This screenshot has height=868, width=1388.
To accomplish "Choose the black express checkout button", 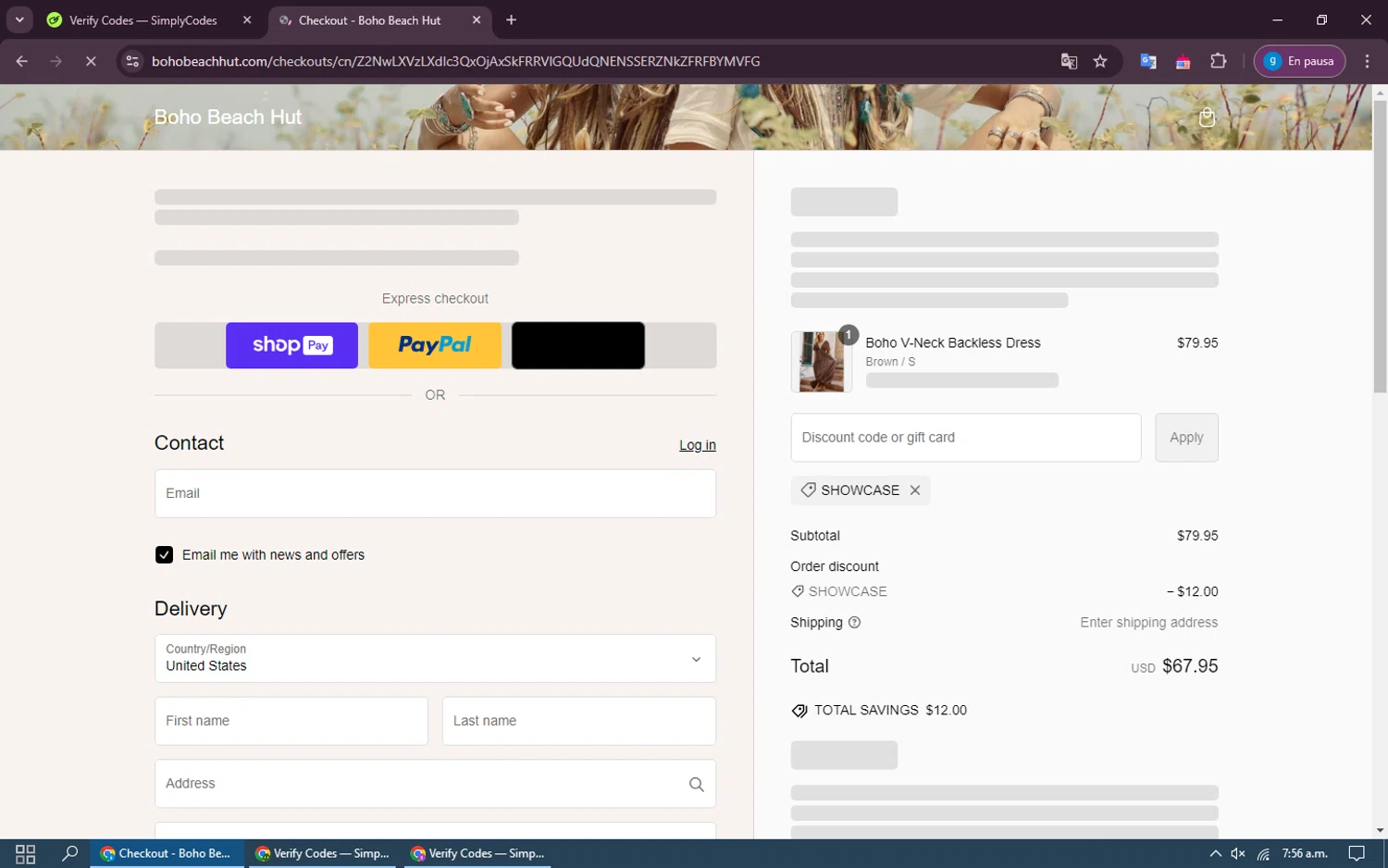I will tap(578, 345).
